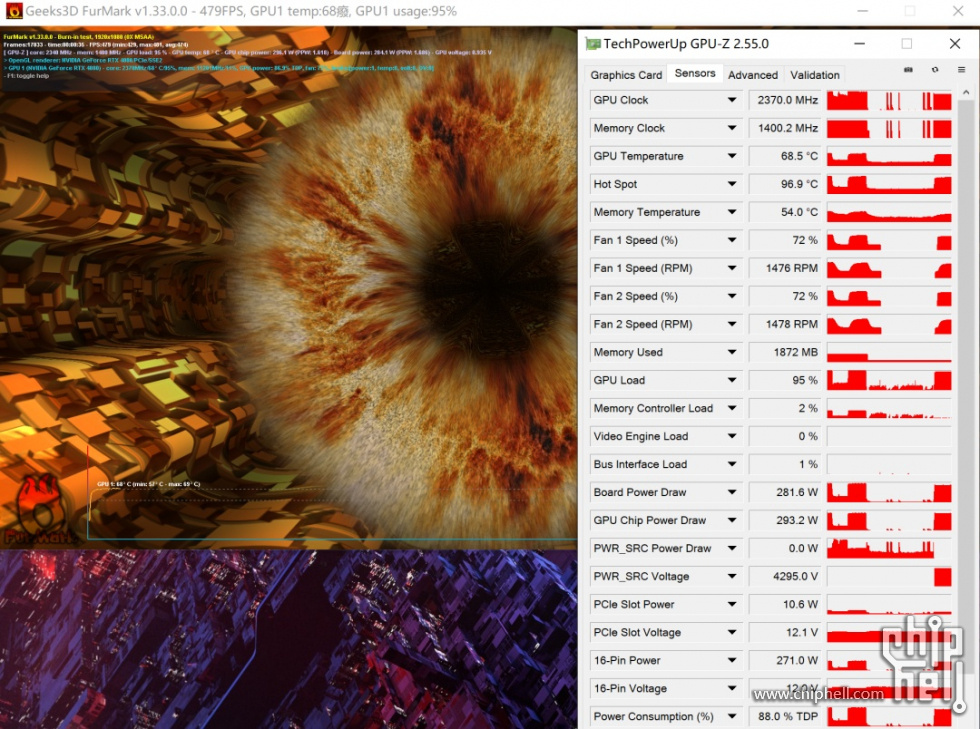Open the GPU Clock sensor dropdown

point(731,100)
